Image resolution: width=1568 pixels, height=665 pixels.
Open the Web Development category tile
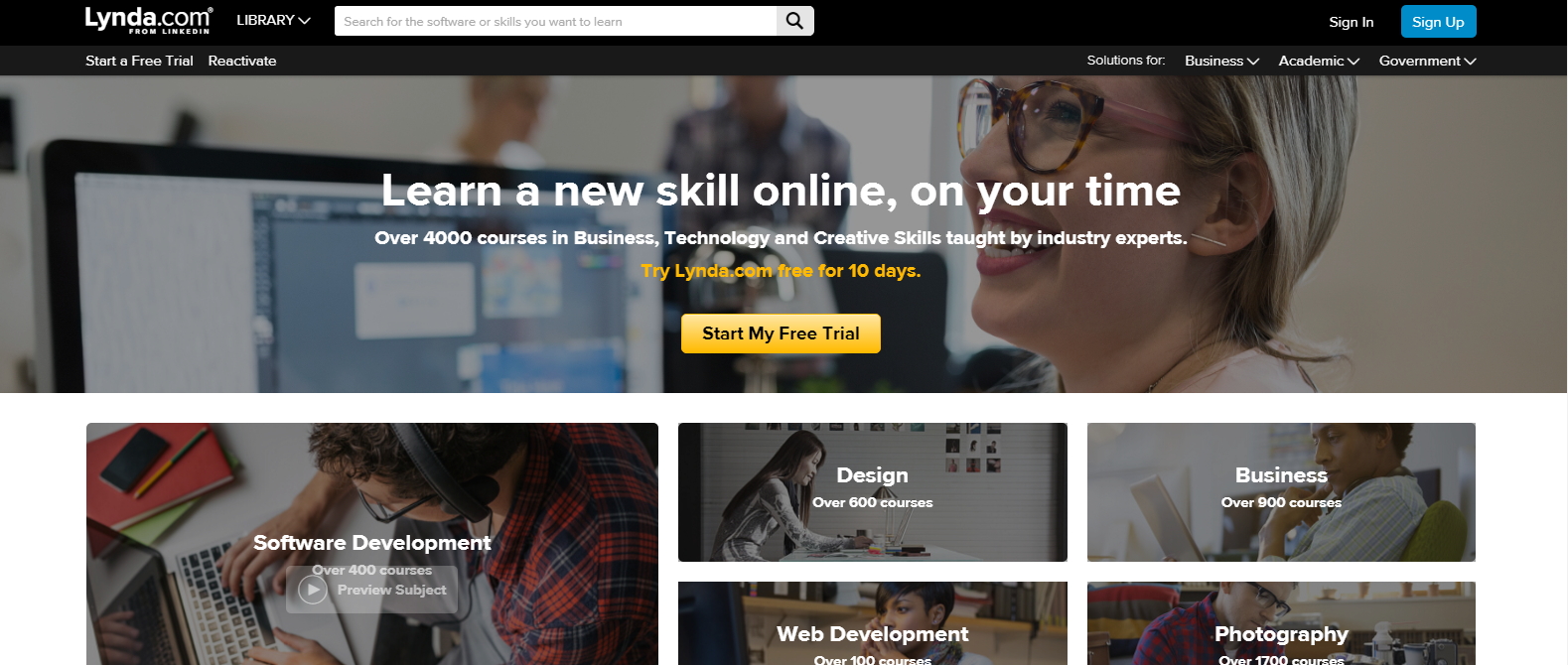point(873,623)
